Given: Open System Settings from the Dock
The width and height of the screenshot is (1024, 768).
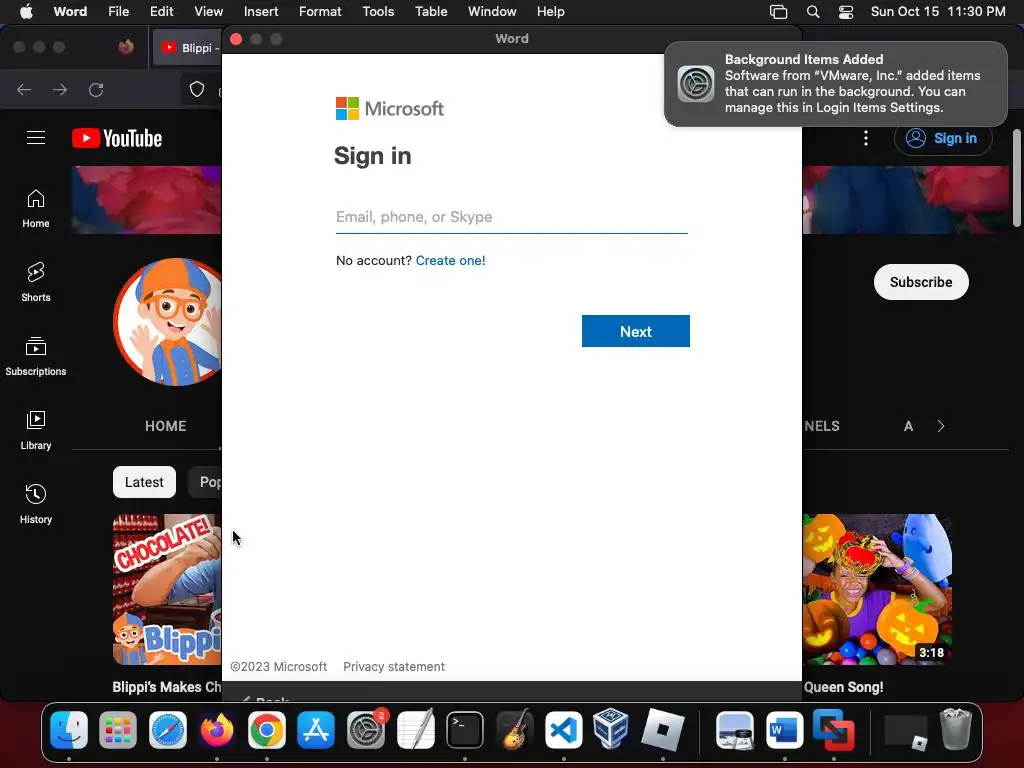Looking at the screenshot, I should (x=366, y=729).
